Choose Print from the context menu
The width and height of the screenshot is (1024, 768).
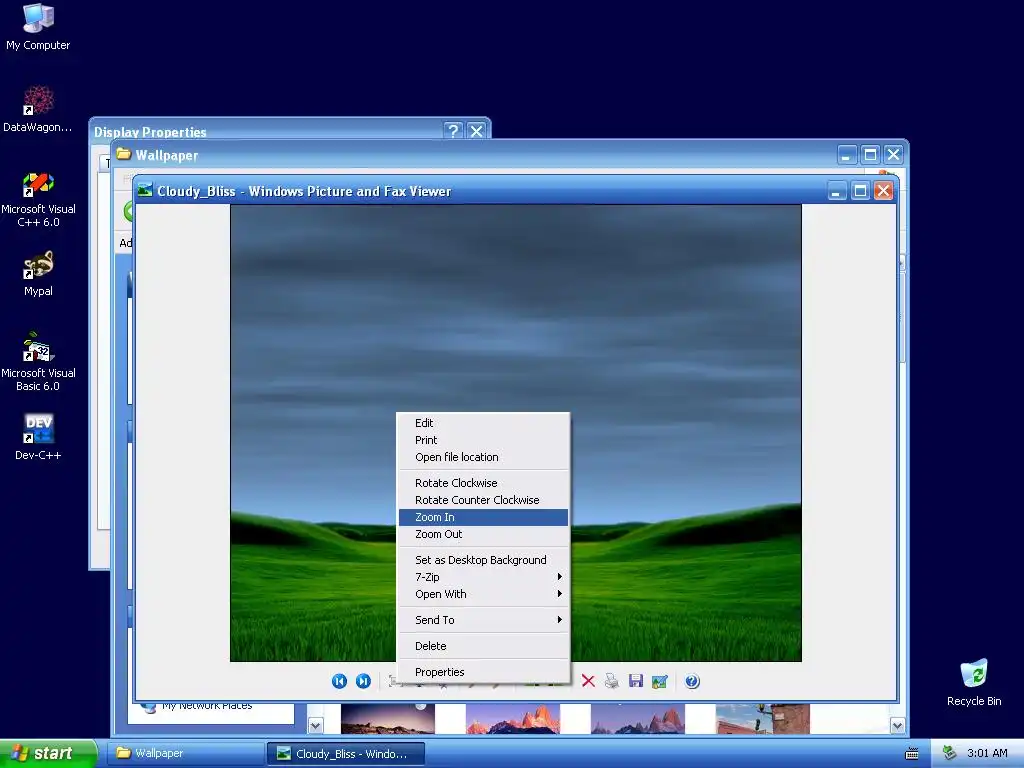click(483, 440)
